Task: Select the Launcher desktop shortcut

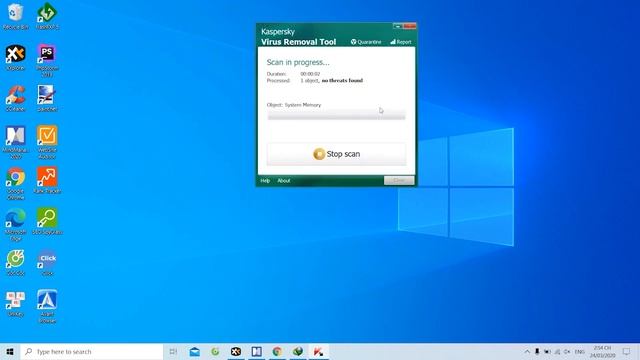Action: (x=47, y=98)
